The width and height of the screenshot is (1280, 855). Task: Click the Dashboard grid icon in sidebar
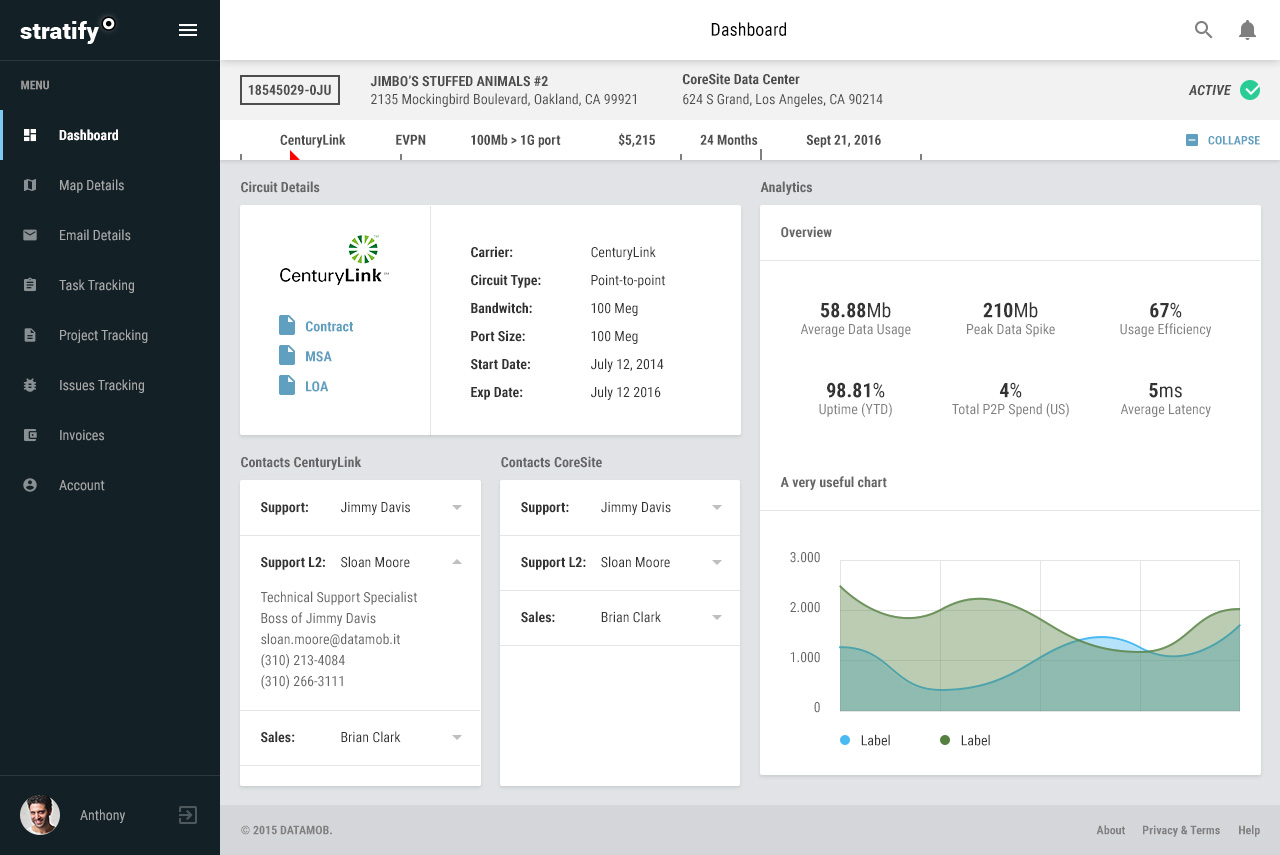click(30, 135)
